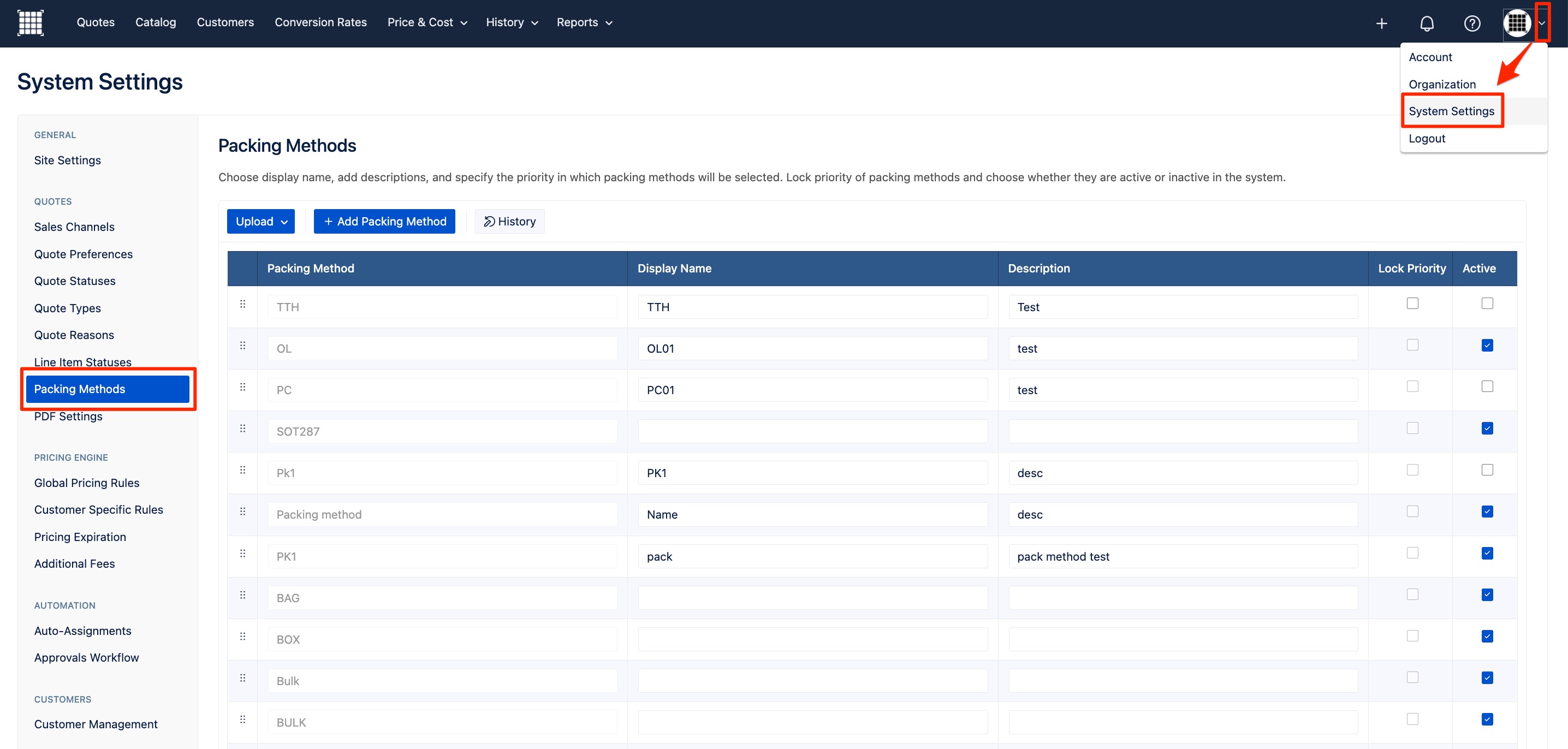The width and height of the screenshot is (1568, 749).
Task: Open Global Pricing Rules
Action: [86, 483]
